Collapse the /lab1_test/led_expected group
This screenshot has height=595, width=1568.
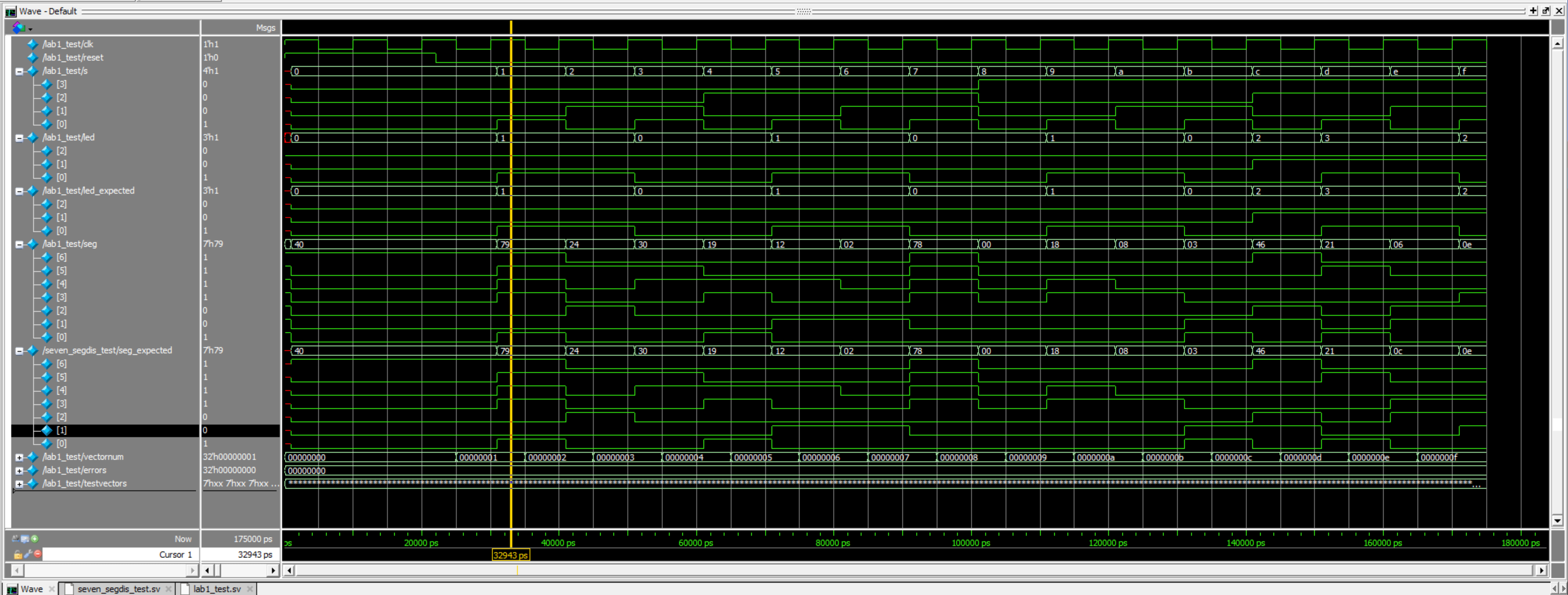tap(19, 191)
